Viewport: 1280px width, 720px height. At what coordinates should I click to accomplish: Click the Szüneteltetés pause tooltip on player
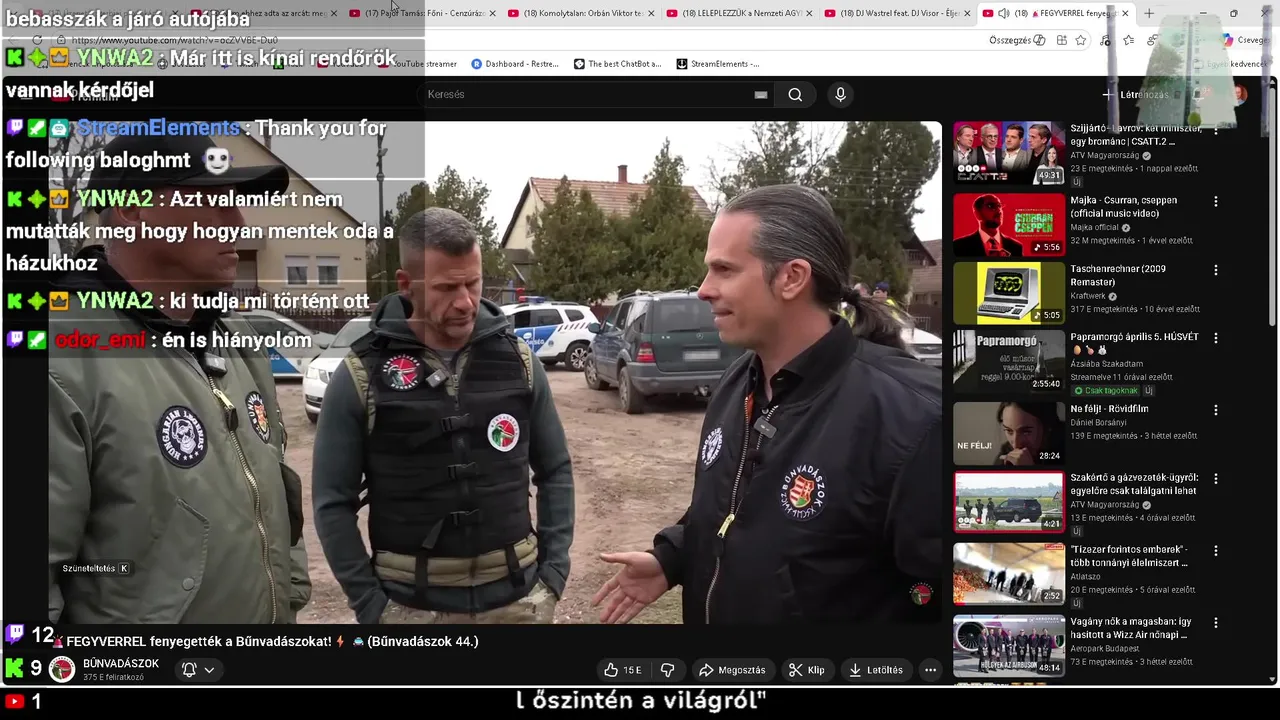(95, 568)
